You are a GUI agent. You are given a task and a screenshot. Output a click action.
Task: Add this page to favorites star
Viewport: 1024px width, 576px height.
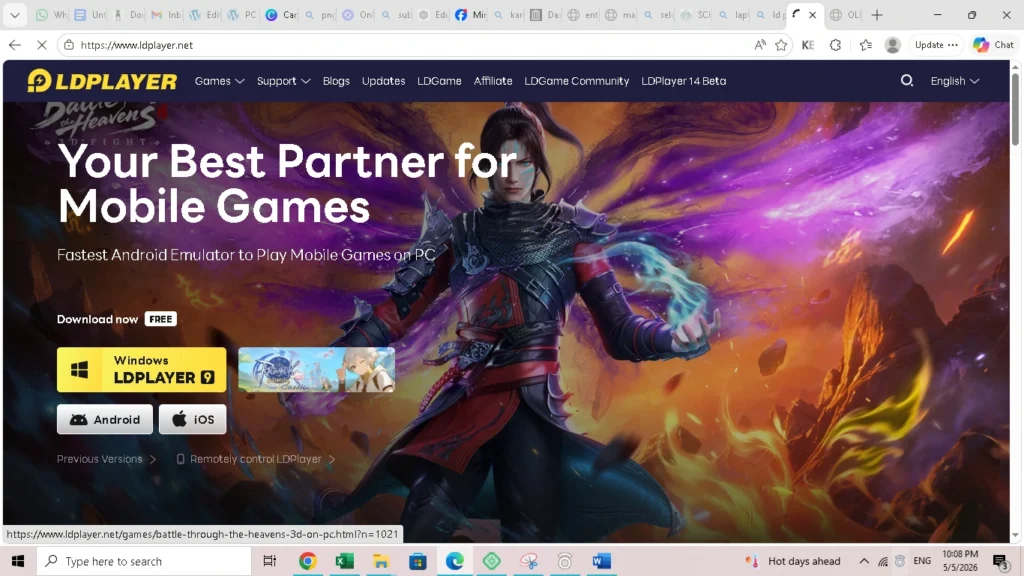[x=781, y=45]
